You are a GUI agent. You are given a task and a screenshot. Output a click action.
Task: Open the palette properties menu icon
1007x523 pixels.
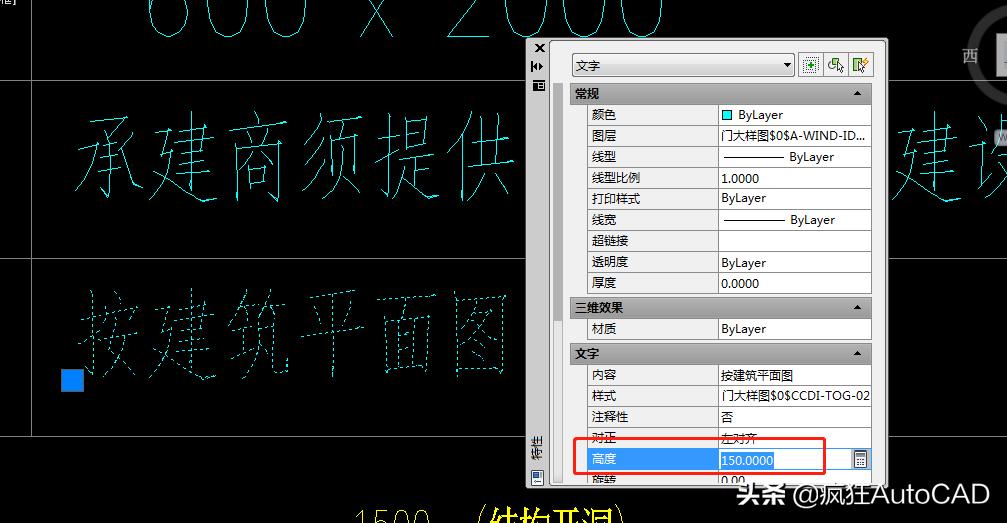click(539, 85)
